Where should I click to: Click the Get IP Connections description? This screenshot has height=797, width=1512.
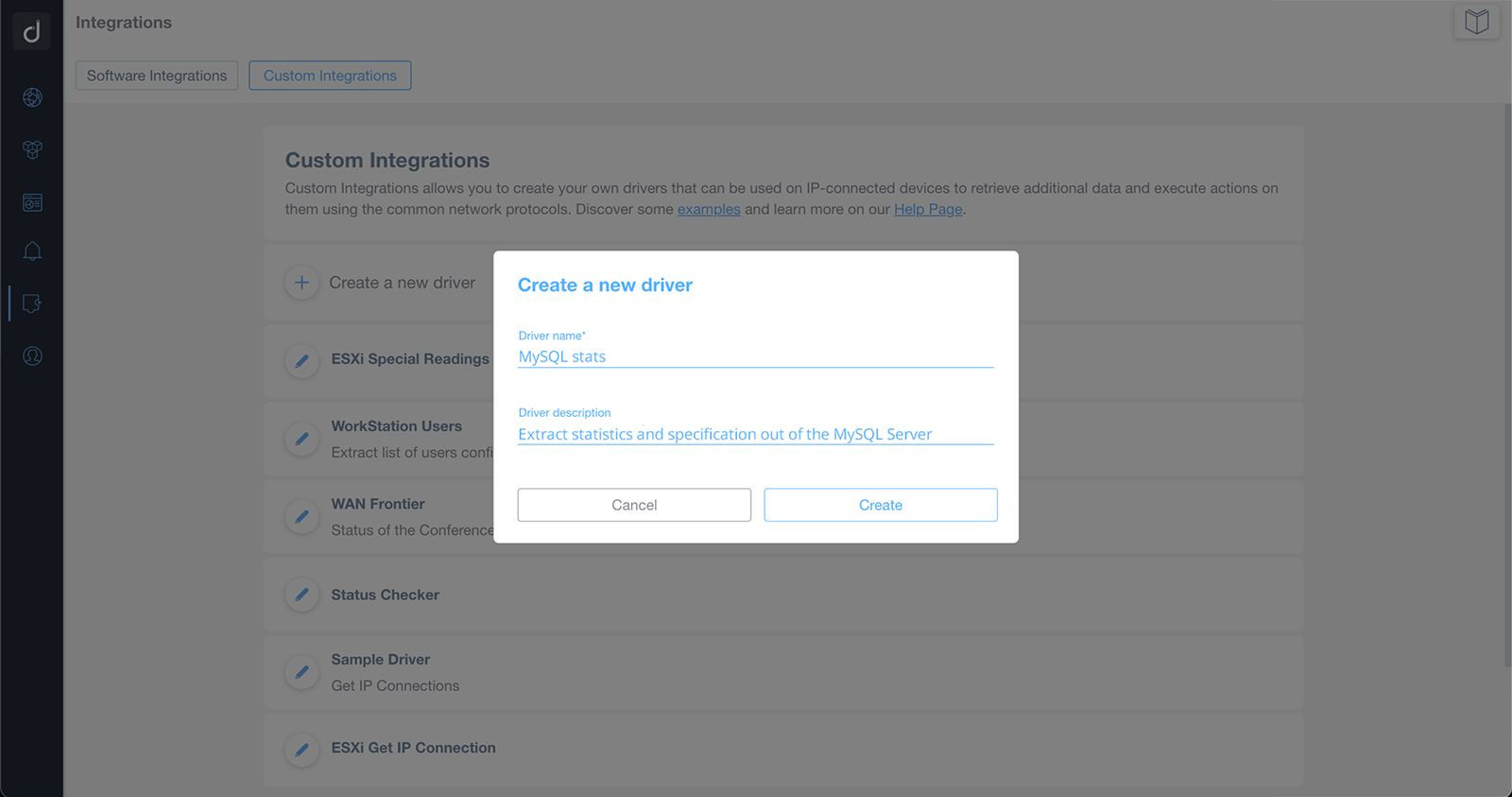click(x=395, y=685)
